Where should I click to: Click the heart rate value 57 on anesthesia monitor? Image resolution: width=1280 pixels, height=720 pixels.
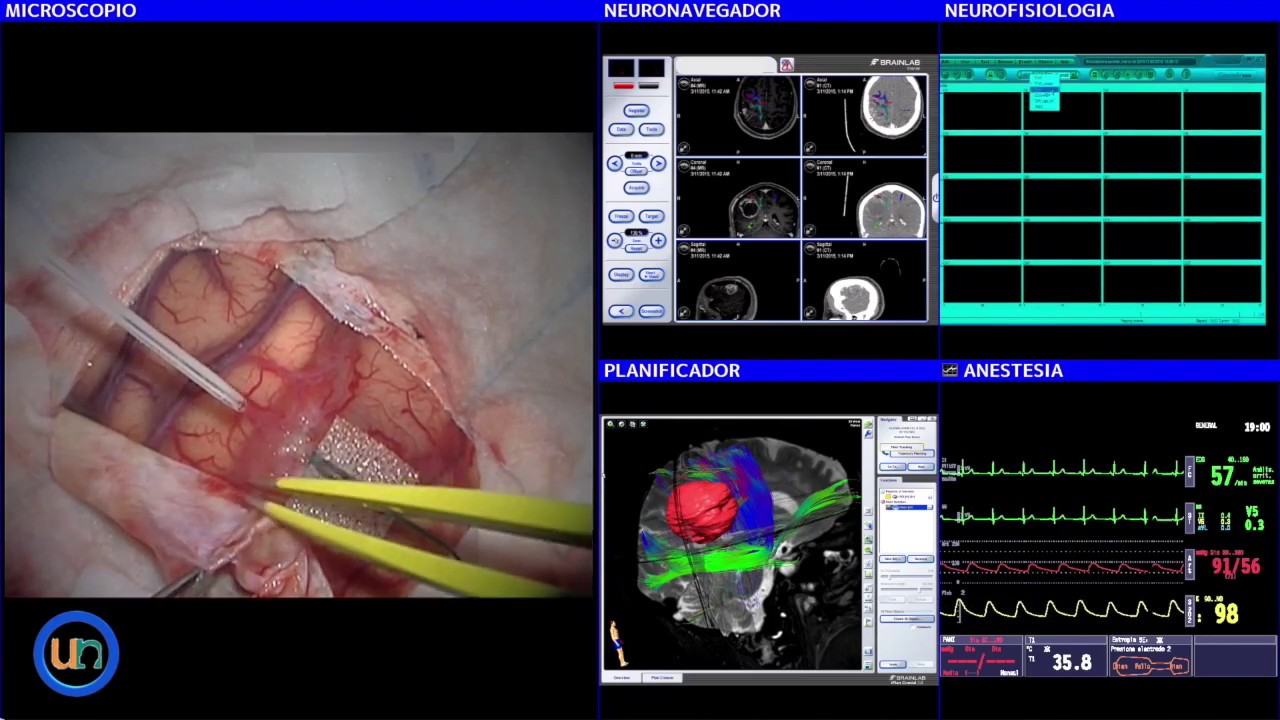click(1222, 477)
